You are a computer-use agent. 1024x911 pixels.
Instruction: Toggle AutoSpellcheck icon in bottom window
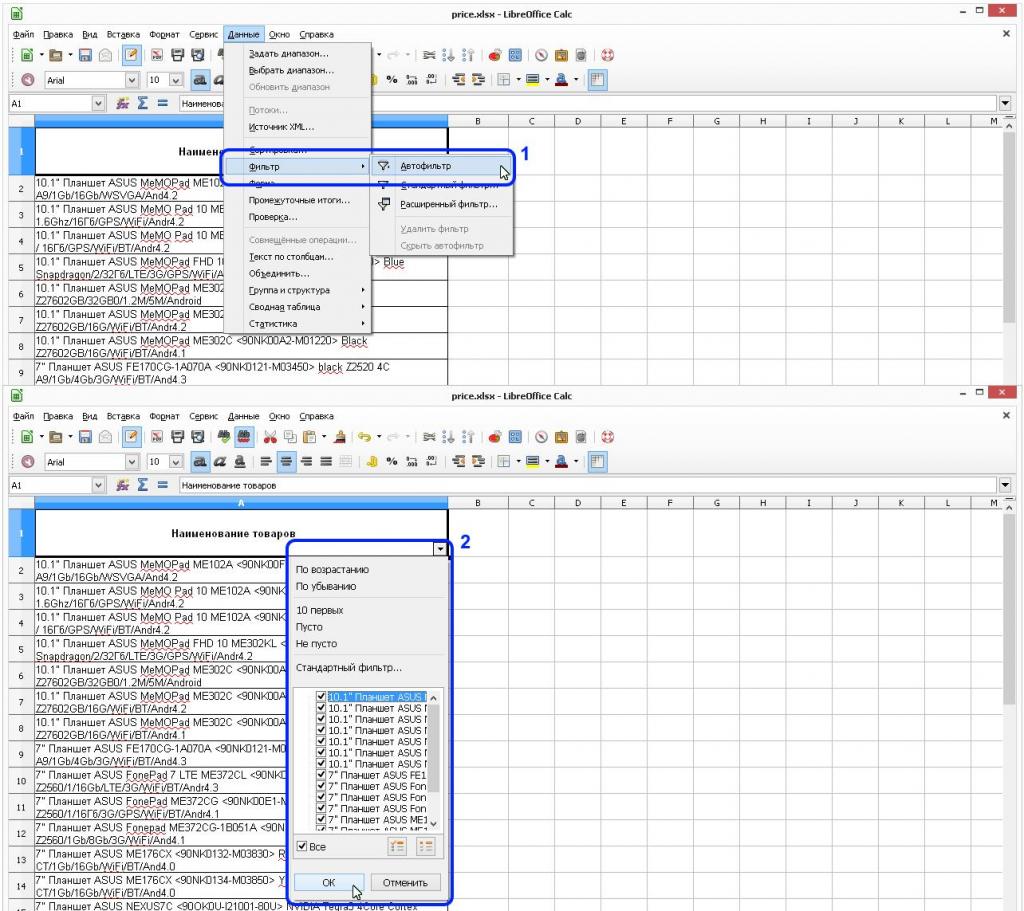click(x=244, y=437)
